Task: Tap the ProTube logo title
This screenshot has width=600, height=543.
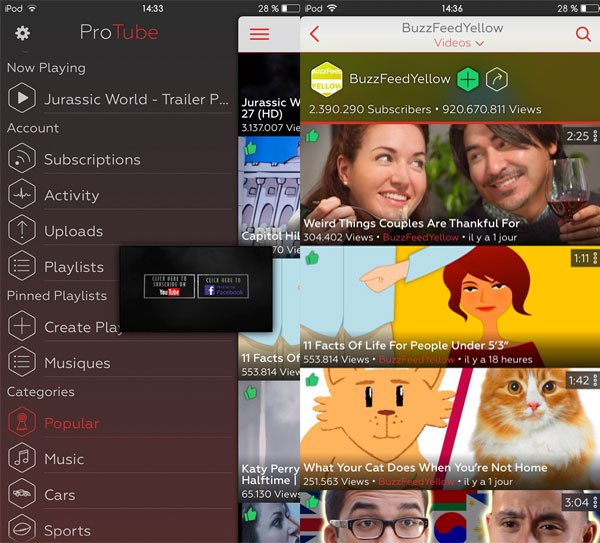Action: tap(119, 32)
